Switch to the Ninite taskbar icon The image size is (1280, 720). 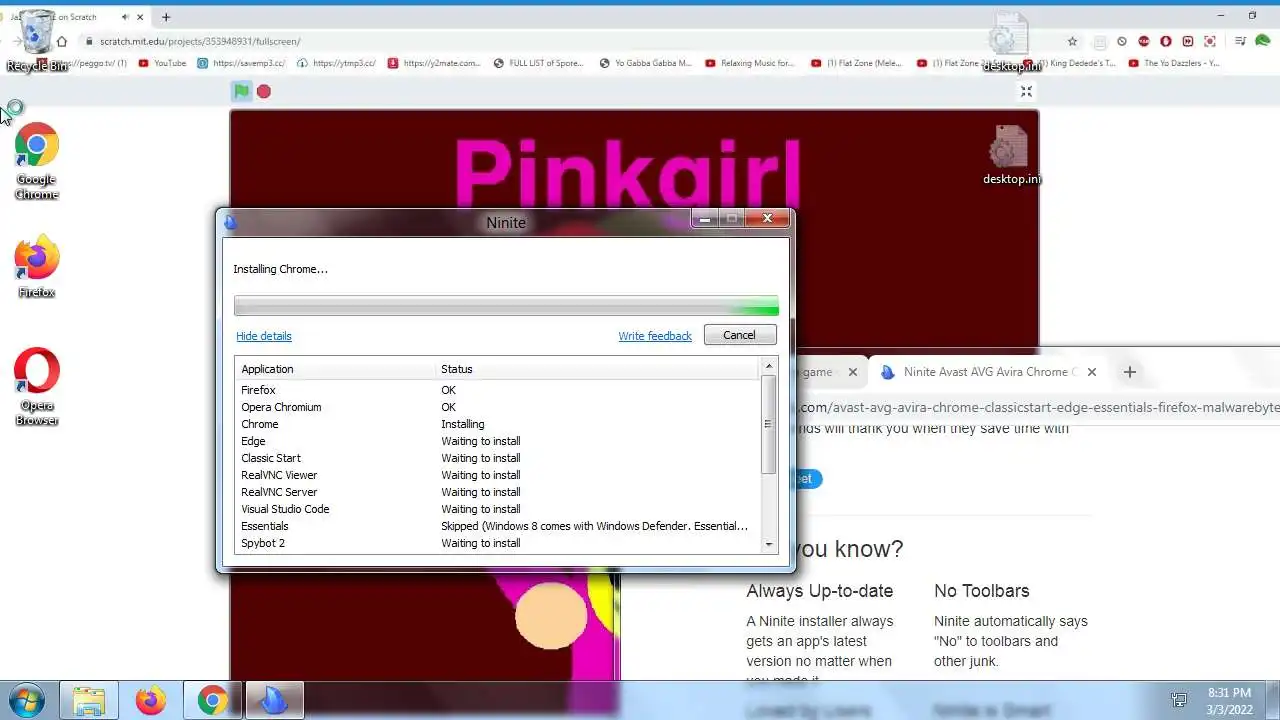(x=273, y=700)
